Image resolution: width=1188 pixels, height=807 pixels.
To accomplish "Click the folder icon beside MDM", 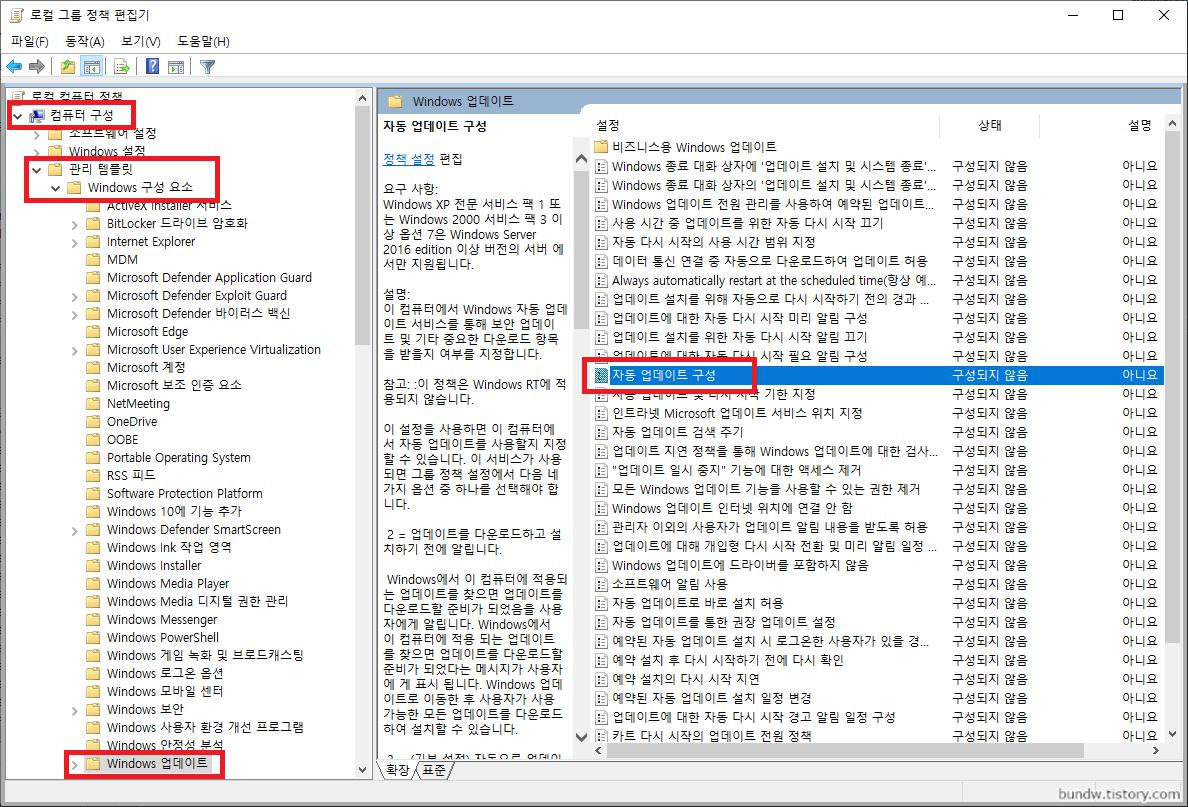I will 93,259.
